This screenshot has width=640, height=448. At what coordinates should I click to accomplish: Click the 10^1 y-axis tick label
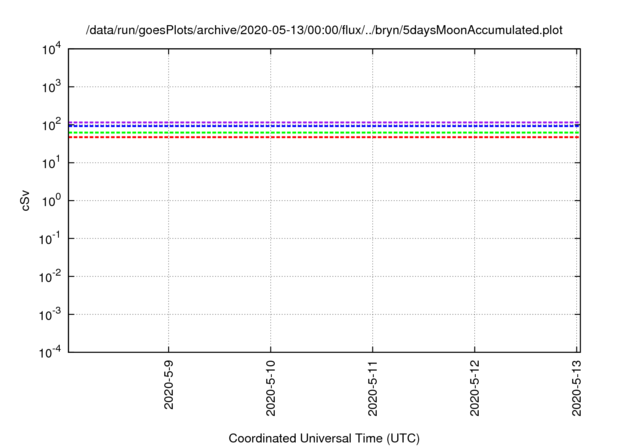pyautogui.click(x=51, y=163)
